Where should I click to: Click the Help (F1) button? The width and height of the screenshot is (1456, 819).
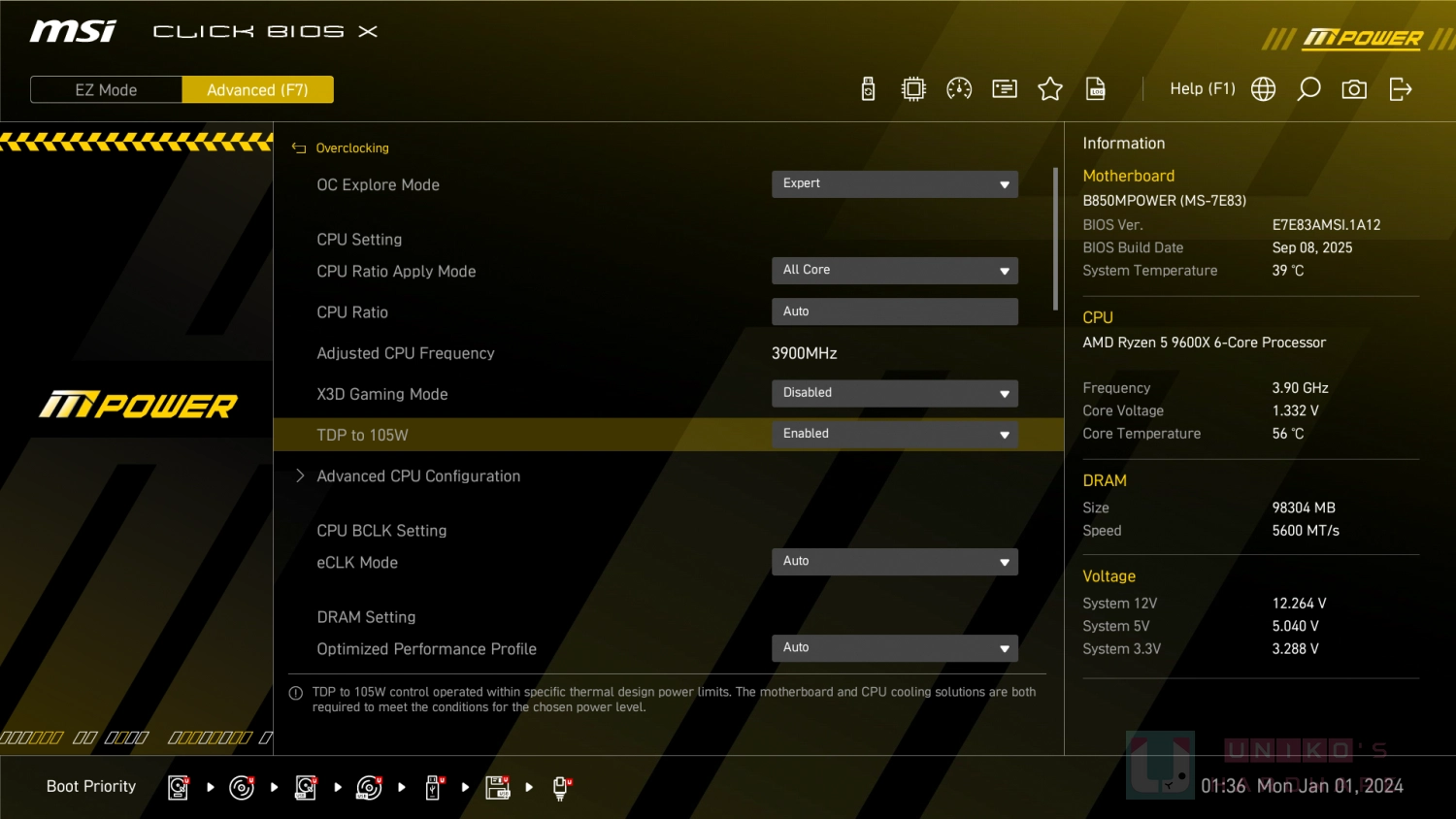coord(1202,89)
